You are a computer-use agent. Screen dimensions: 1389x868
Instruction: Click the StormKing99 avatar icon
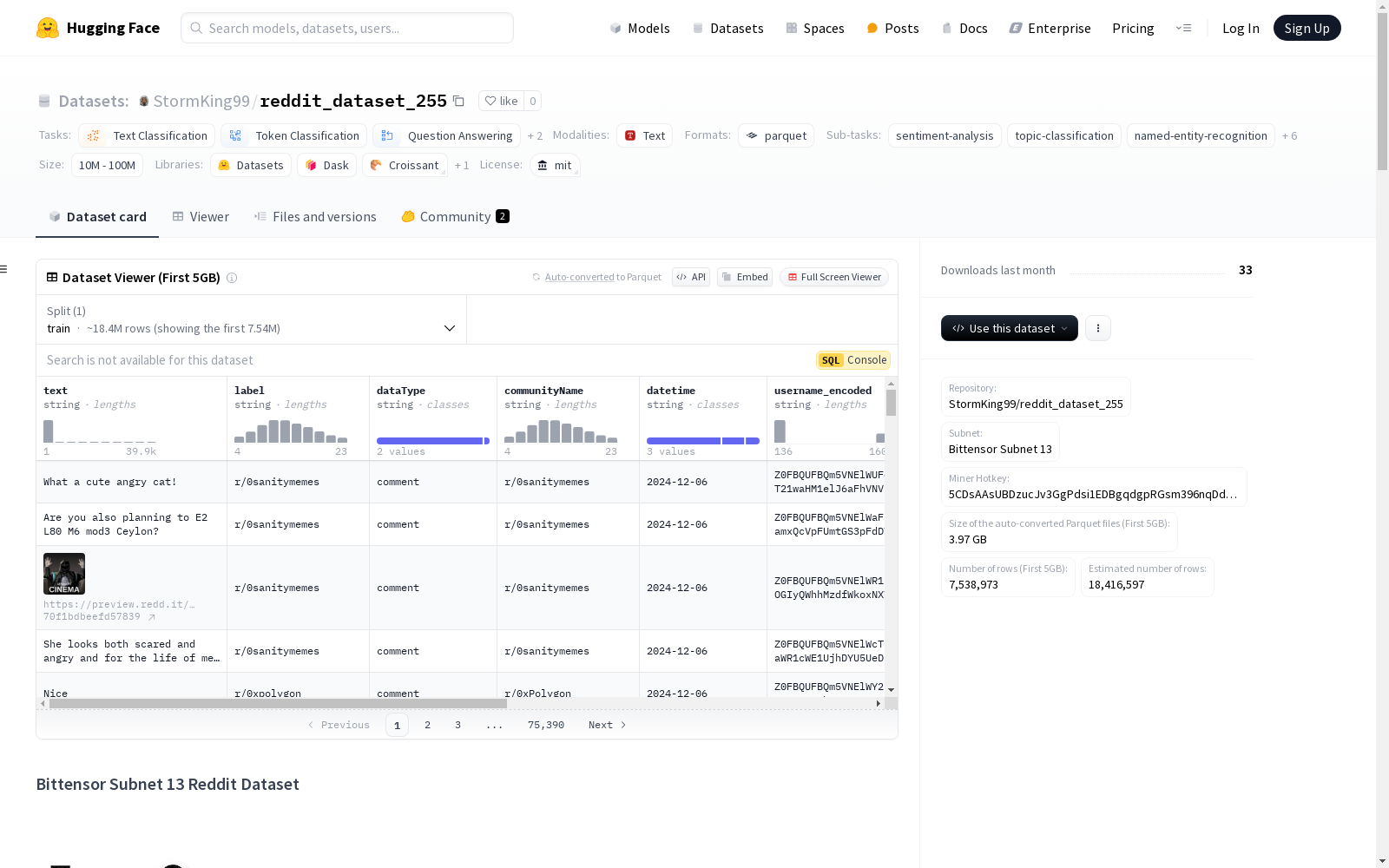(x=144, y=102)
